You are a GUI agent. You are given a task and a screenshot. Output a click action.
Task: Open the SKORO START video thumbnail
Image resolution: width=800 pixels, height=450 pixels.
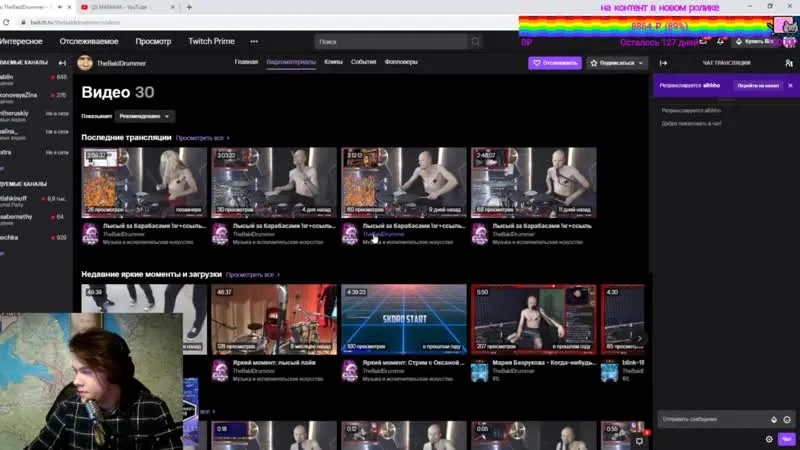[x=404, y=319]
